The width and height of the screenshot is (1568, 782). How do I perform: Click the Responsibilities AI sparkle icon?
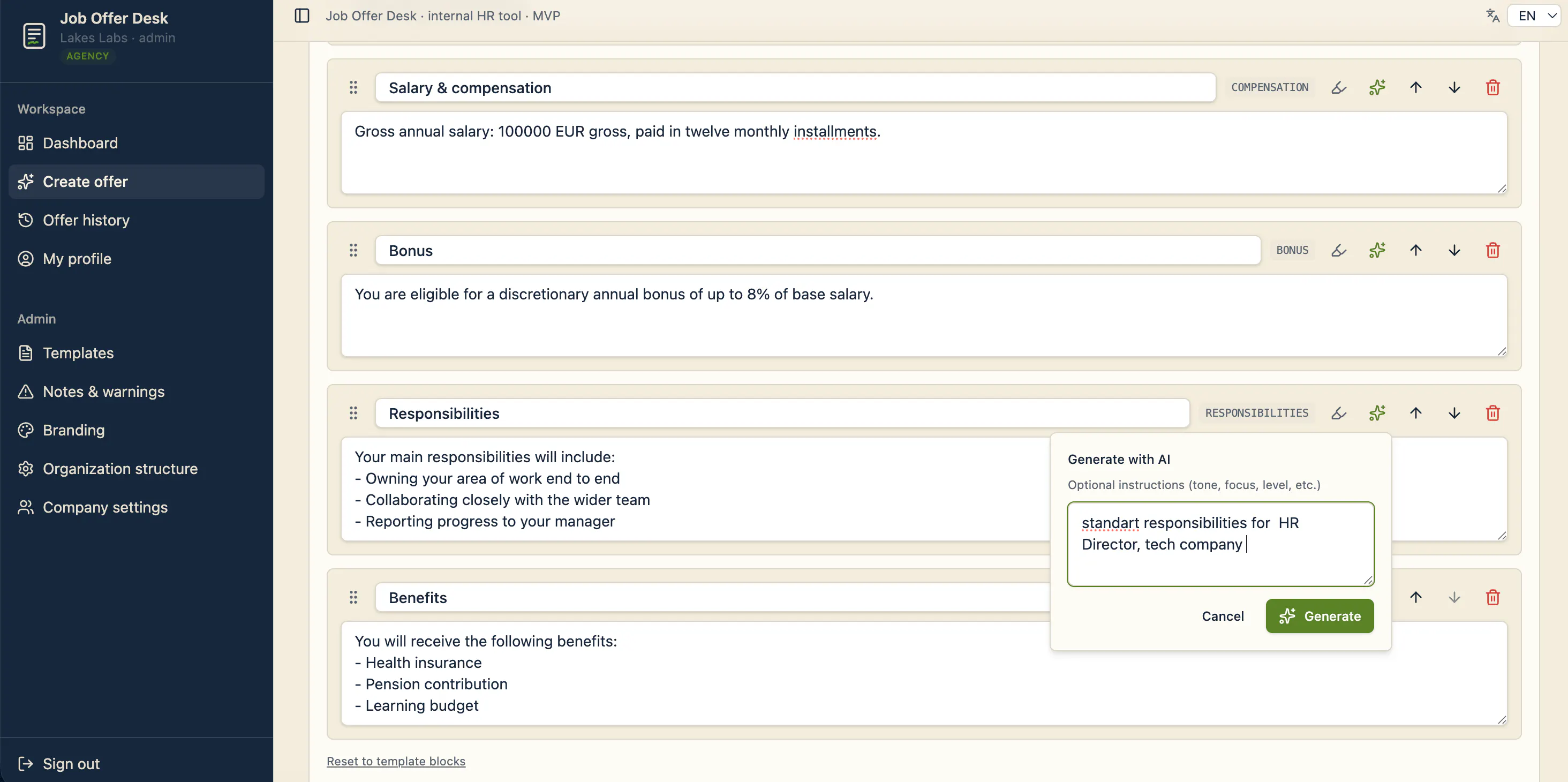(1377, 413)
